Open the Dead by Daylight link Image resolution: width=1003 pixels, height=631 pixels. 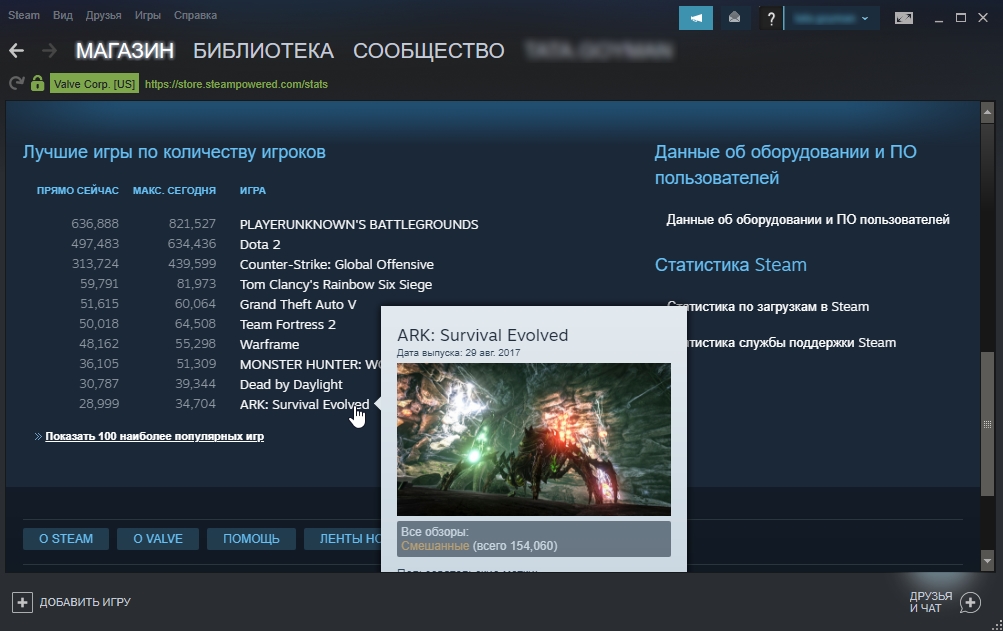point(291,385)
